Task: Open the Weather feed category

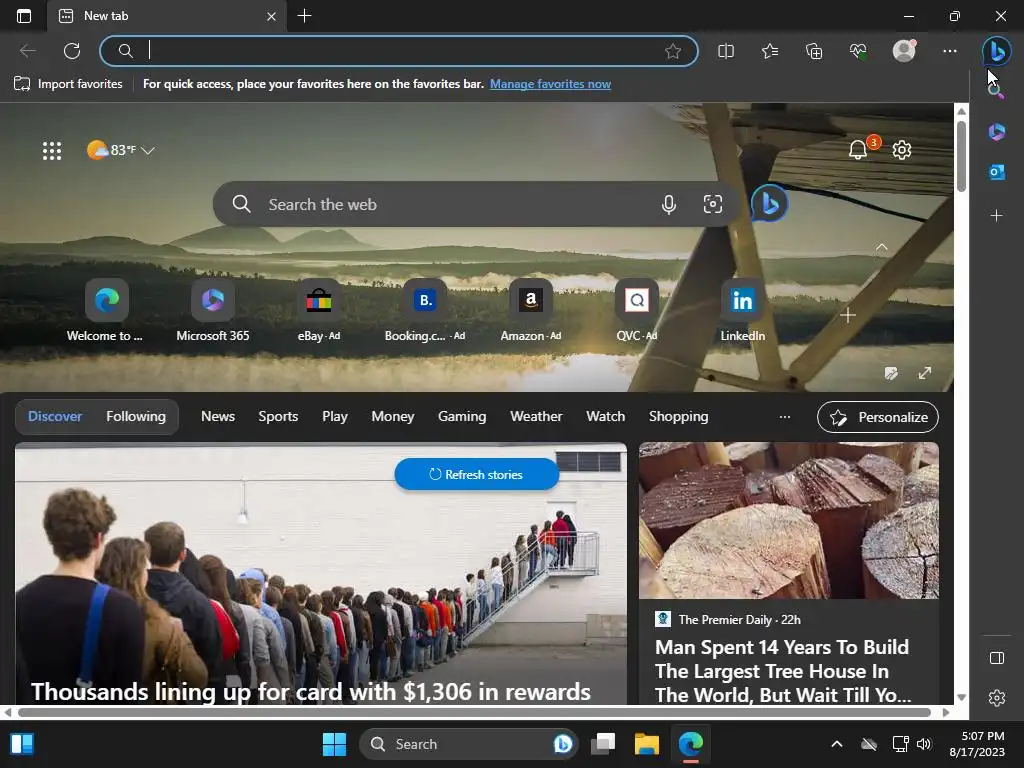Action: [x=536, y=417]
